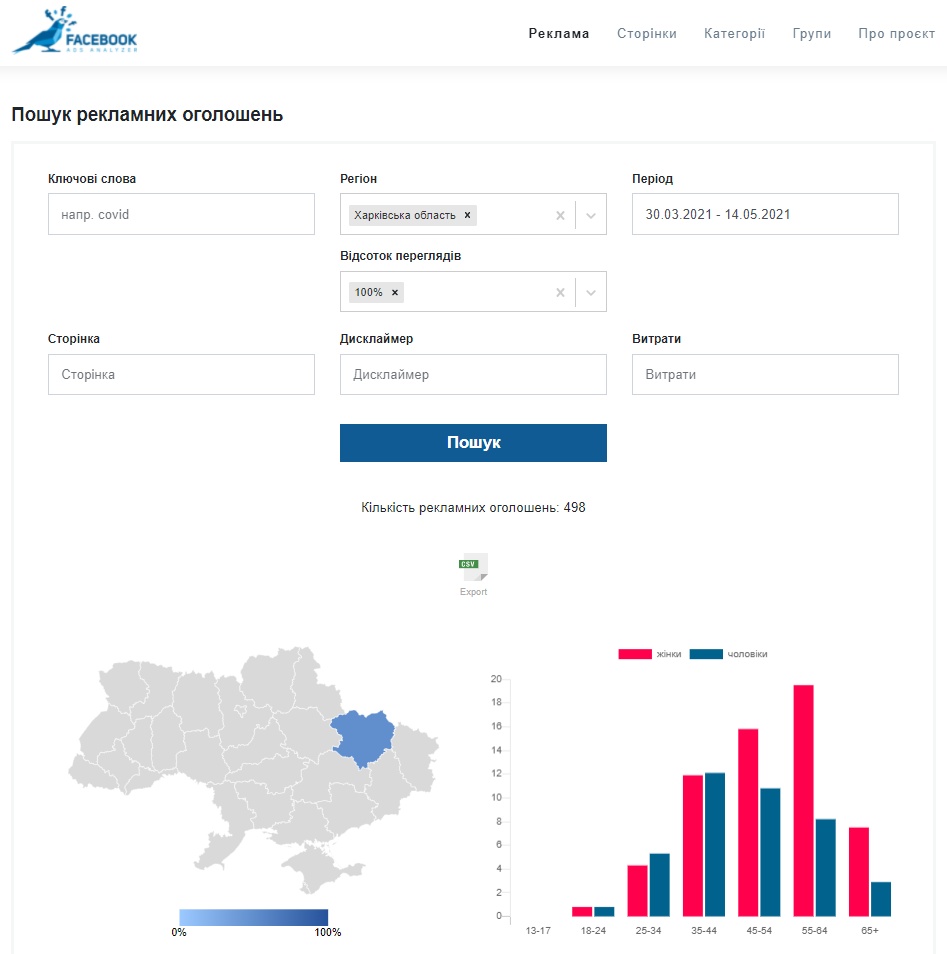Toggle the чоловіки legend series

pos(730,654)
